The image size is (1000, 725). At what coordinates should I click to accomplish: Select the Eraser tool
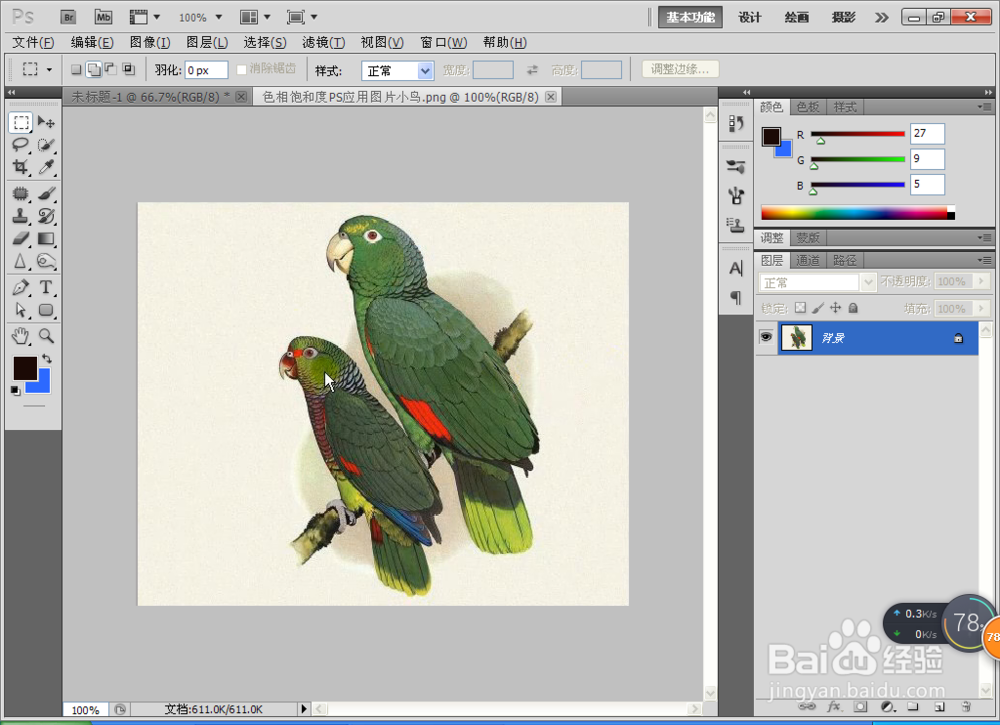click(x=21, y=238)
